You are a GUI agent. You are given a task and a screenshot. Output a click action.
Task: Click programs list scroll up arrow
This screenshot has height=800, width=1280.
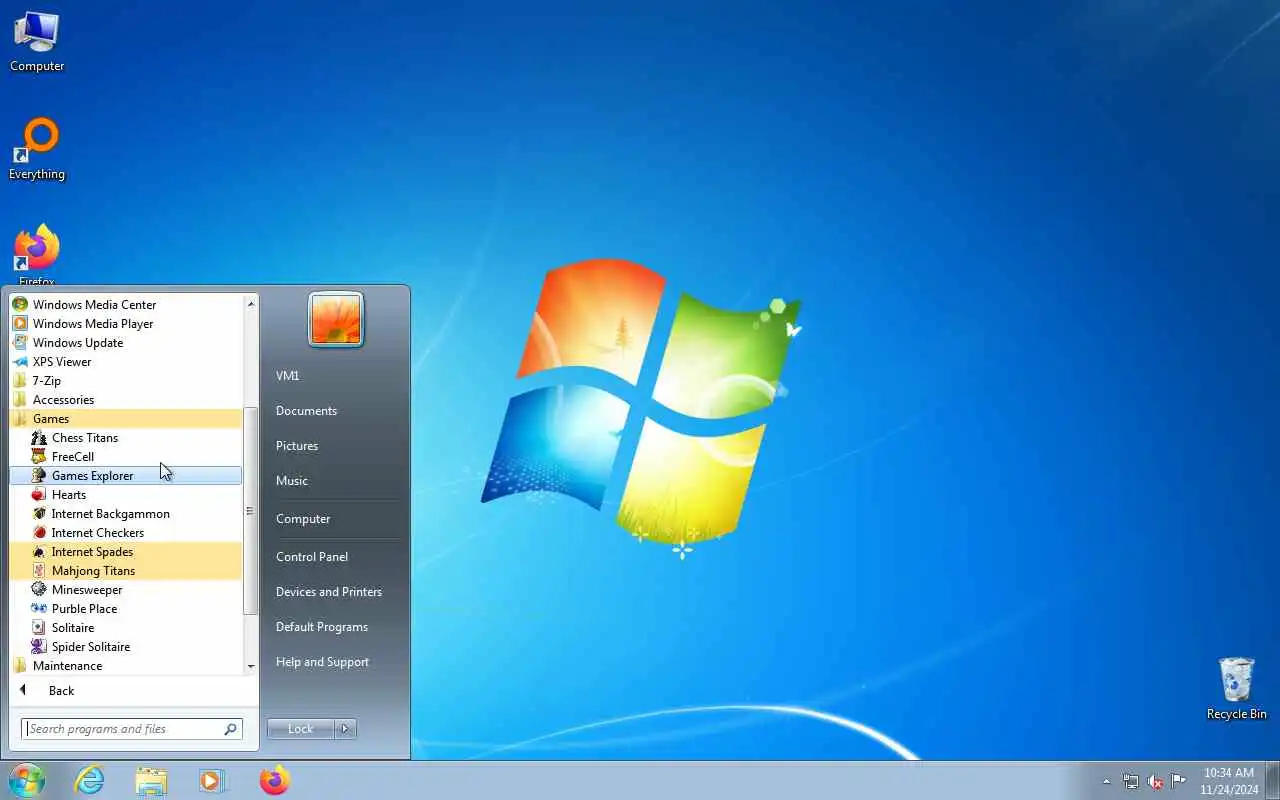251,303
